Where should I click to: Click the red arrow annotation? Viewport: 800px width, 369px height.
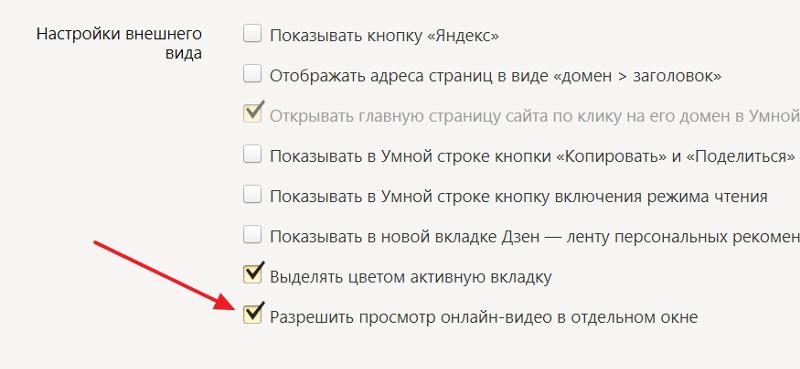point(163,276)
